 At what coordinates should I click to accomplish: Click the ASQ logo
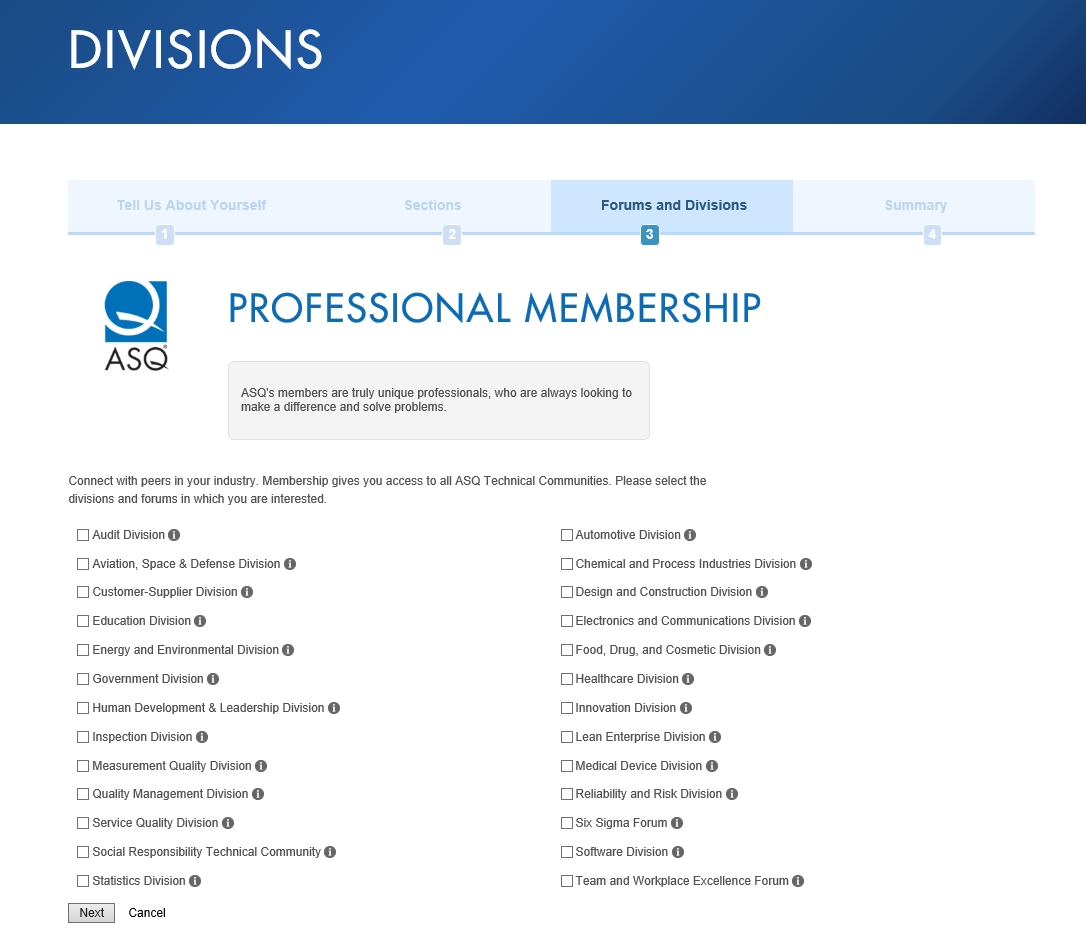[x=136, y=326]
